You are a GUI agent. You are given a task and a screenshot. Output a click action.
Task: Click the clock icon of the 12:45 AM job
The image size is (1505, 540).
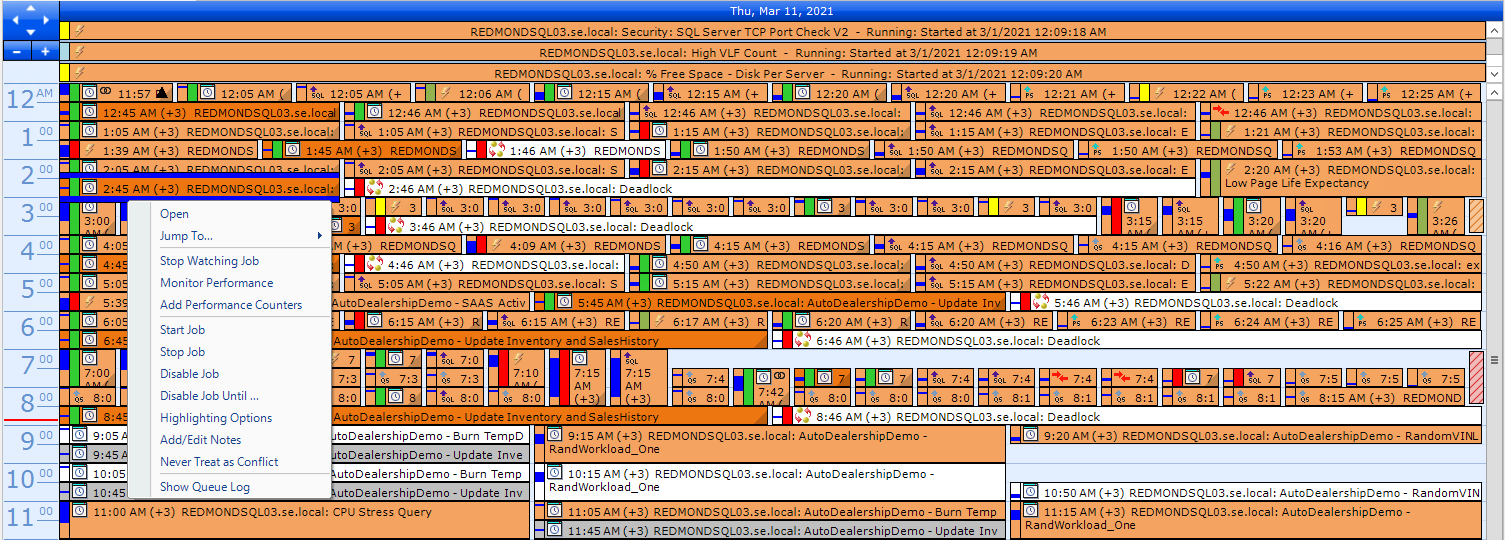tap(89, 113)
